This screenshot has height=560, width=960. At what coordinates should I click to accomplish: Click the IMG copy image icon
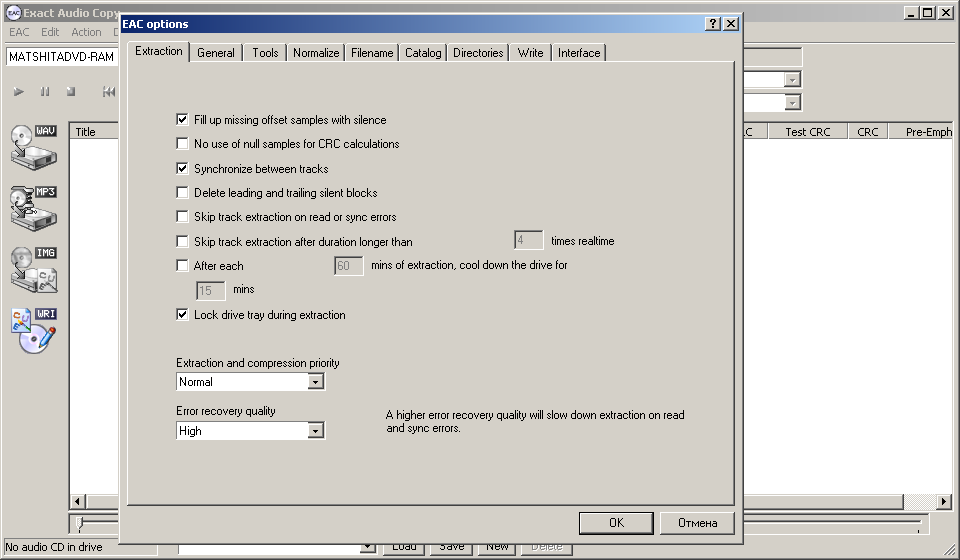coord(34,268)
